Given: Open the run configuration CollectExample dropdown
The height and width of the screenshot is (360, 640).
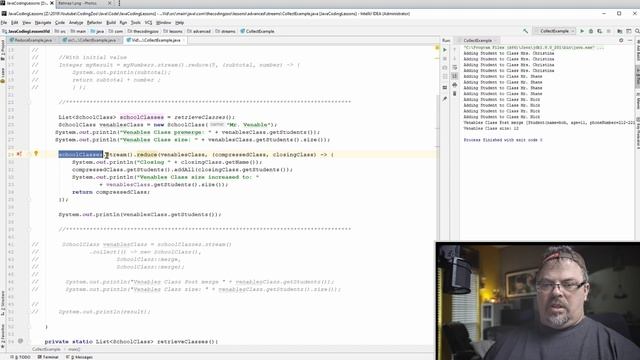Looking at the screenshot, I should (x=555, y=31).
